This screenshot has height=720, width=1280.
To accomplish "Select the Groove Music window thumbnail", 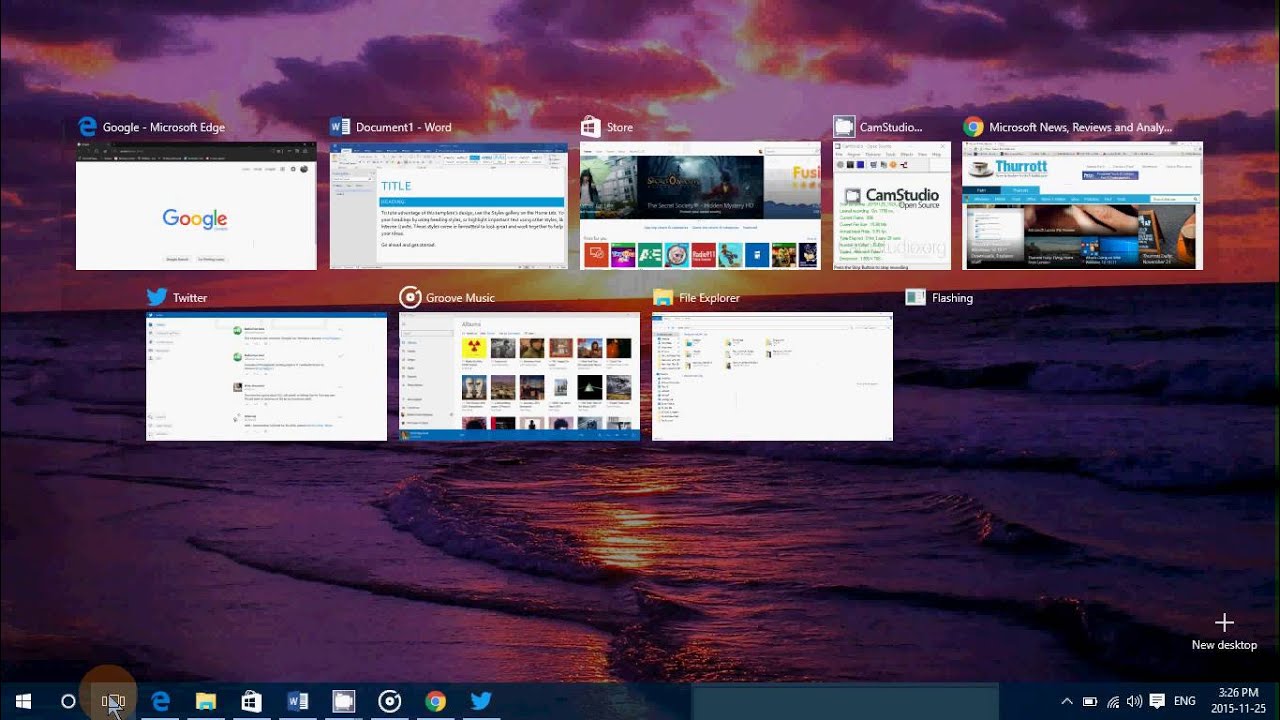I will point(519,377).
